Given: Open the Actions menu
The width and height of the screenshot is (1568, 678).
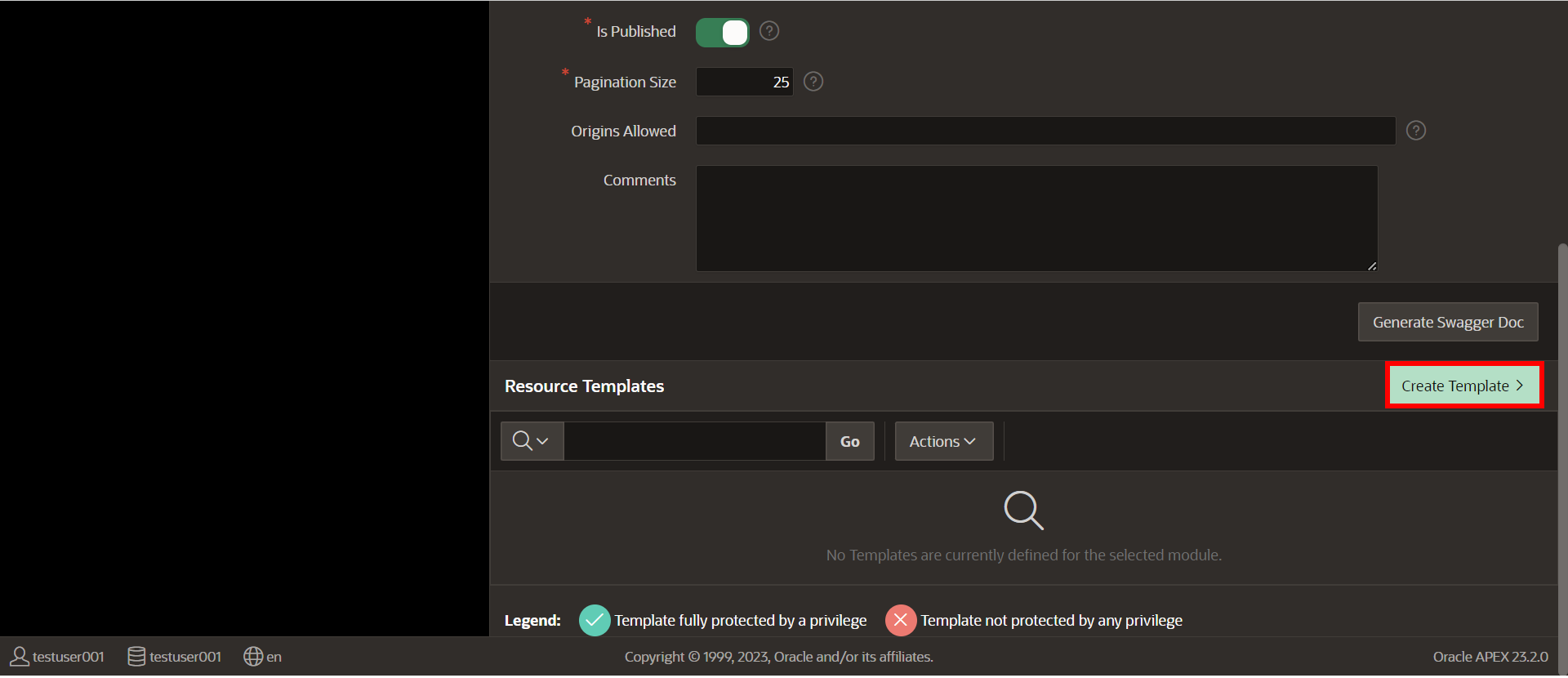Looking at the screenshot, I should (943, 441).
